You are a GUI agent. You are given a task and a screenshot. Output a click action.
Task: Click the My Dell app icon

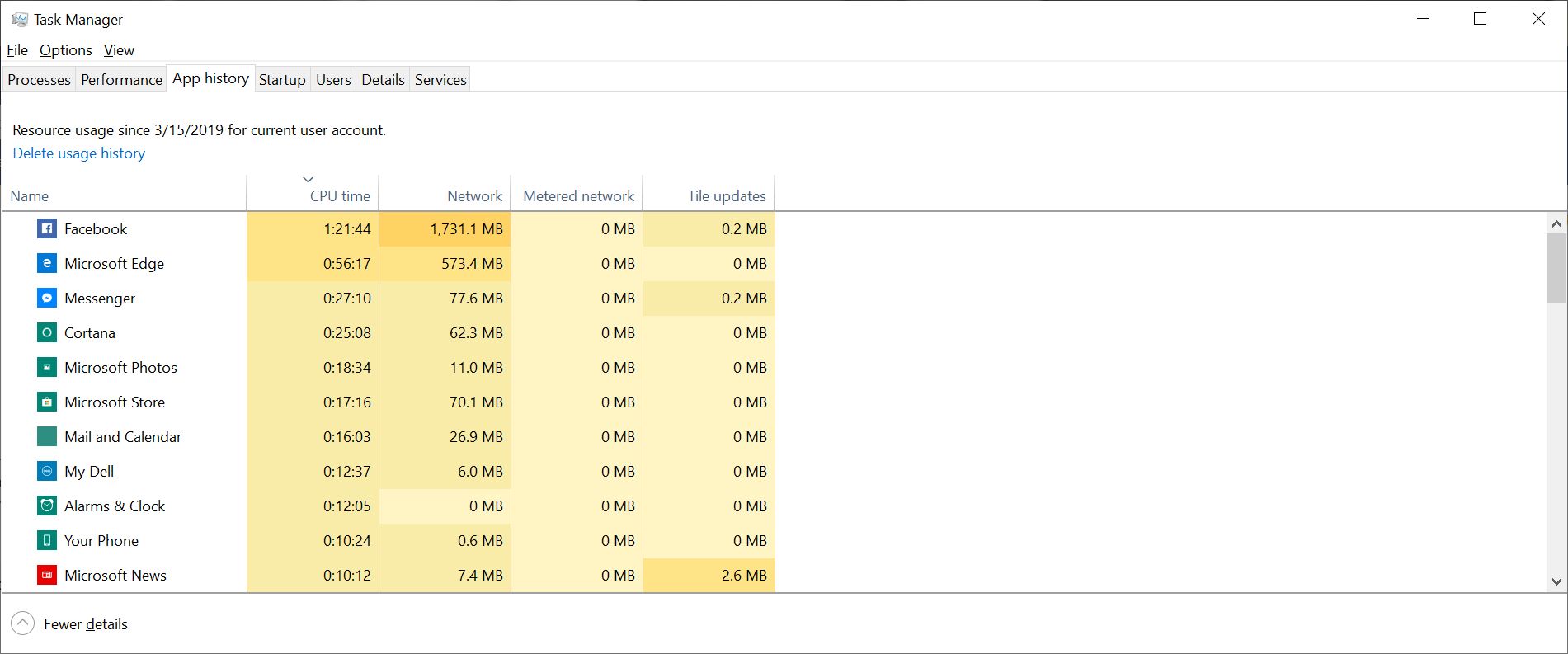47,471
